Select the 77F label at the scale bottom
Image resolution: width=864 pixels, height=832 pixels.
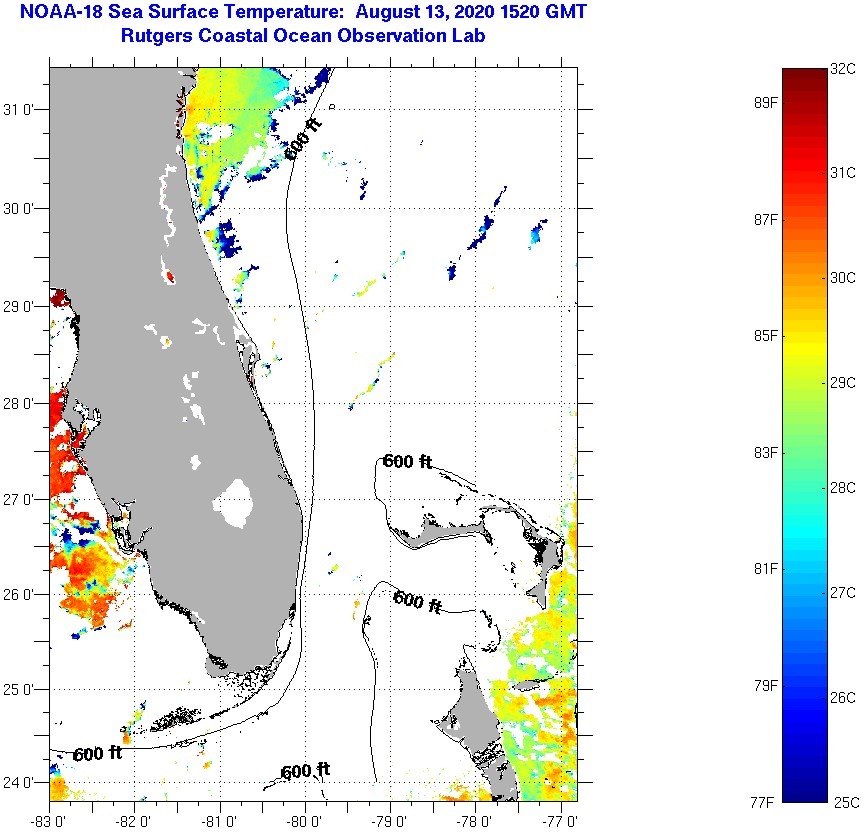pos(766,802)
